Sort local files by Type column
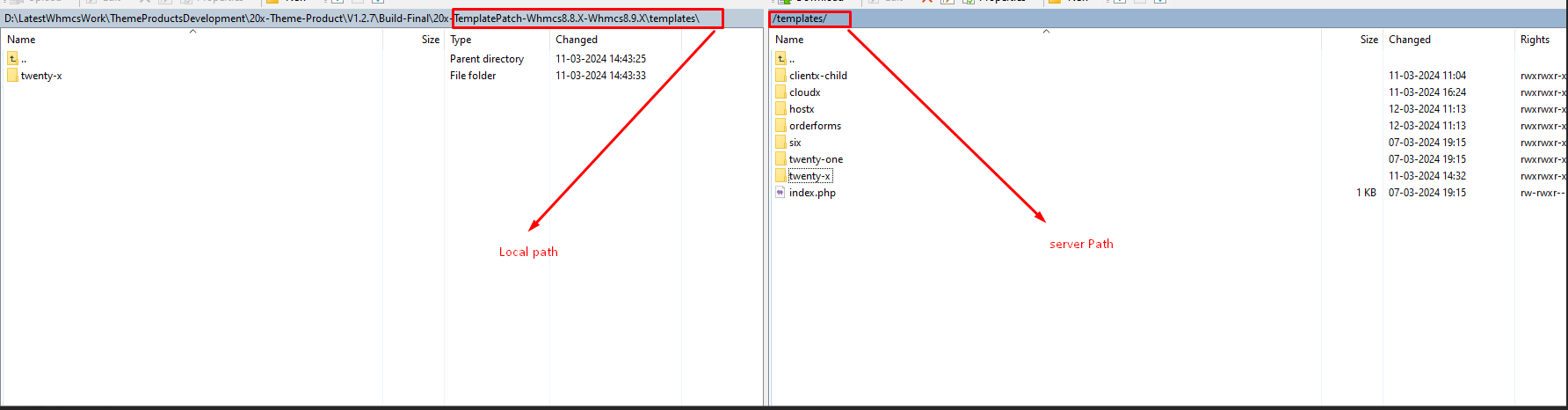 point(461,40)
